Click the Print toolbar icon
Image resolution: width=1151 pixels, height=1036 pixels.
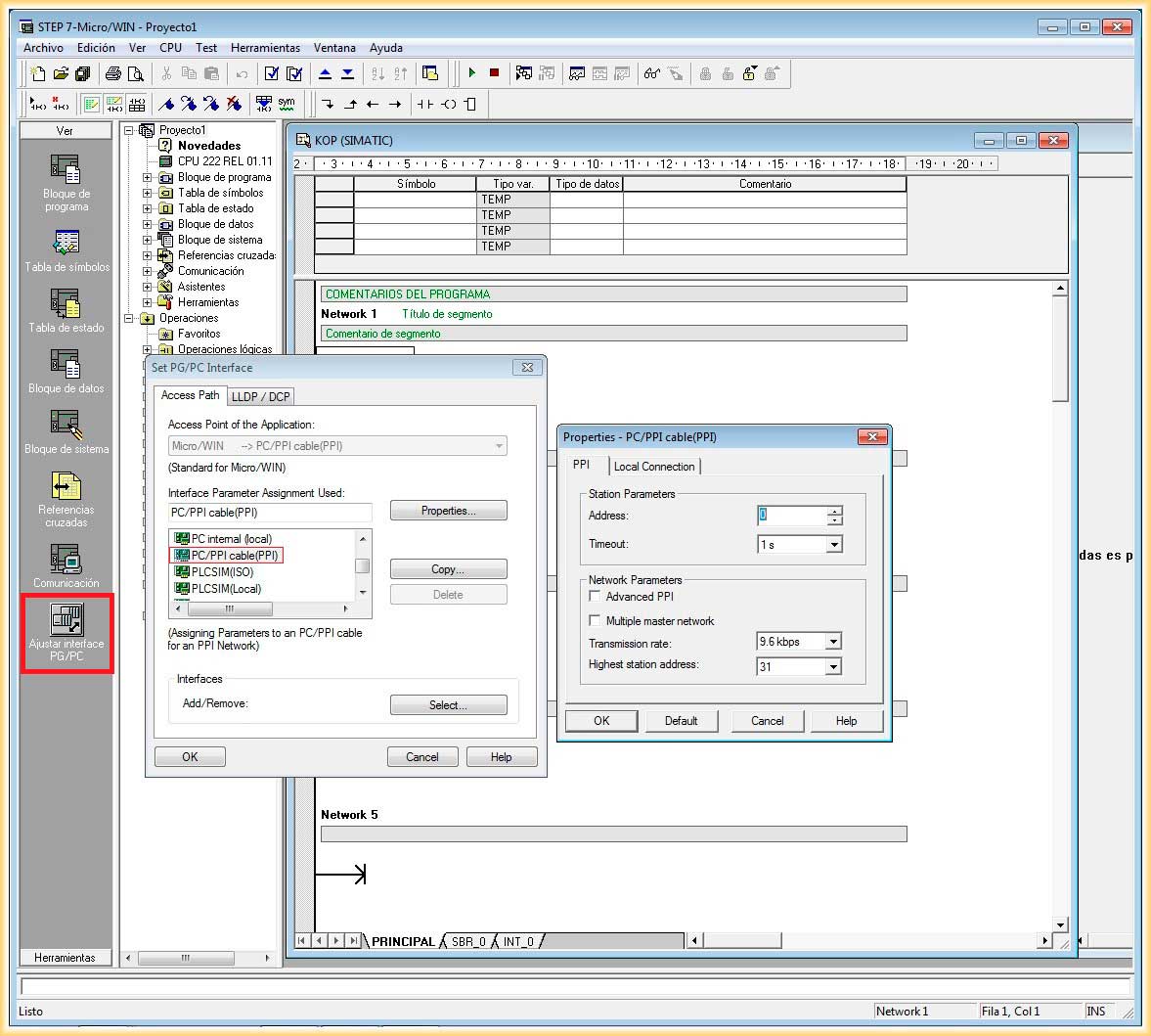pos(113,73)
